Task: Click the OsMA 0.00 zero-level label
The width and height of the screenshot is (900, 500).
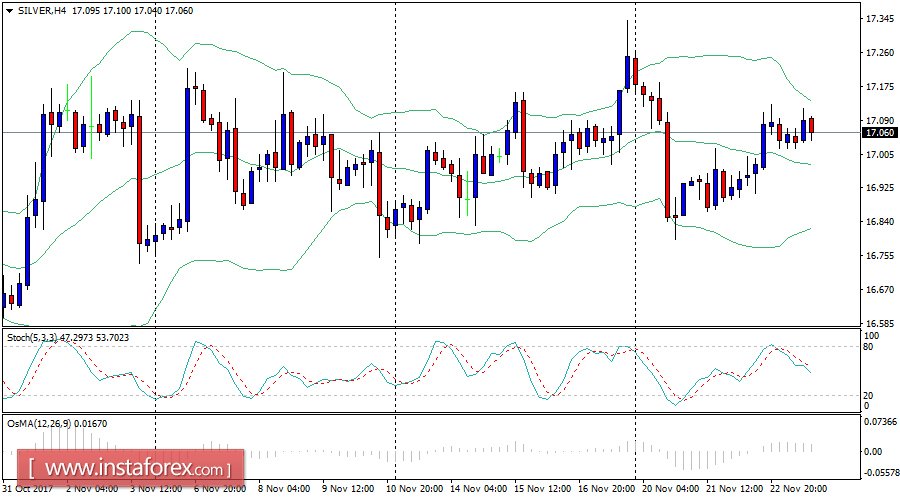Action: 873,452
